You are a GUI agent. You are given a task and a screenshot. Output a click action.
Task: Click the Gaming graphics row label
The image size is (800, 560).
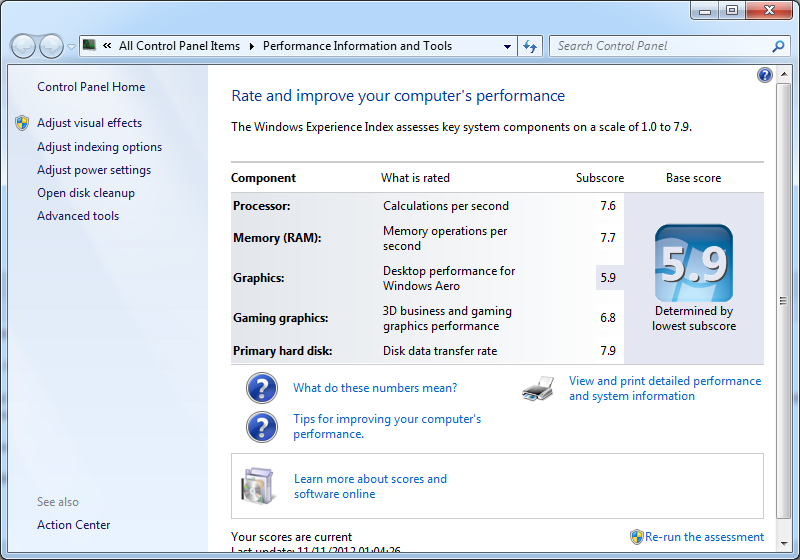coord(281,318)
